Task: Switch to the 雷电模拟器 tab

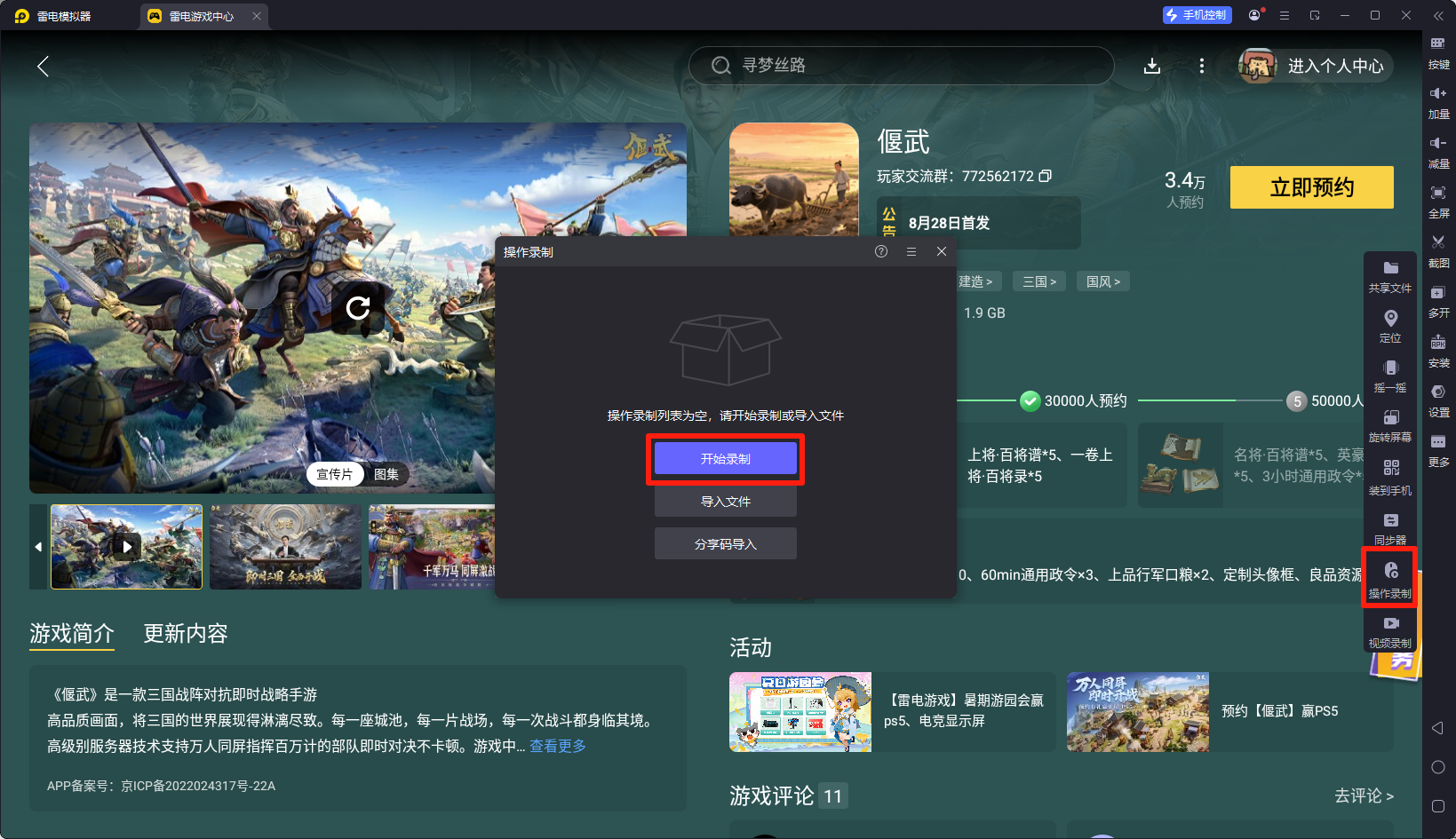Action: click(x=53, y=16)
